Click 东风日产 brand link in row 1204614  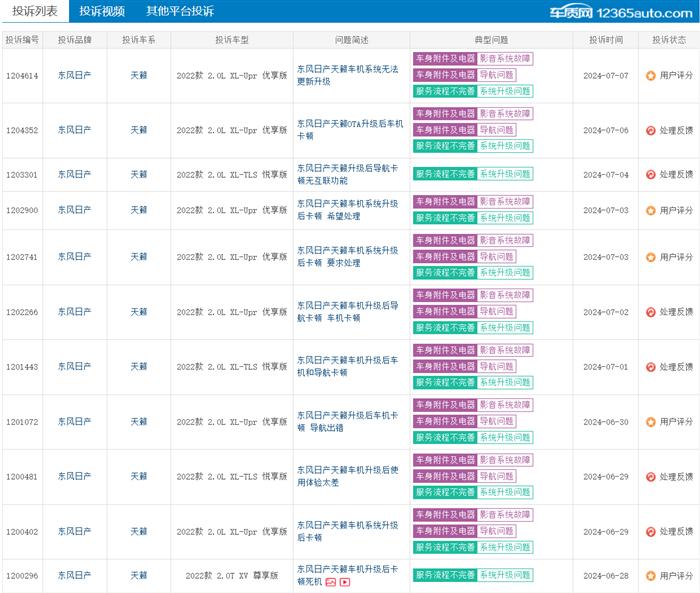click(x=75, y=75)
